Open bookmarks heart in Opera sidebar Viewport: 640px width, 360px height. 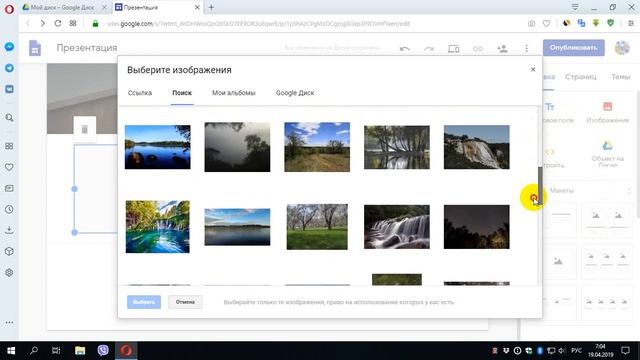[x=9, y=167]
